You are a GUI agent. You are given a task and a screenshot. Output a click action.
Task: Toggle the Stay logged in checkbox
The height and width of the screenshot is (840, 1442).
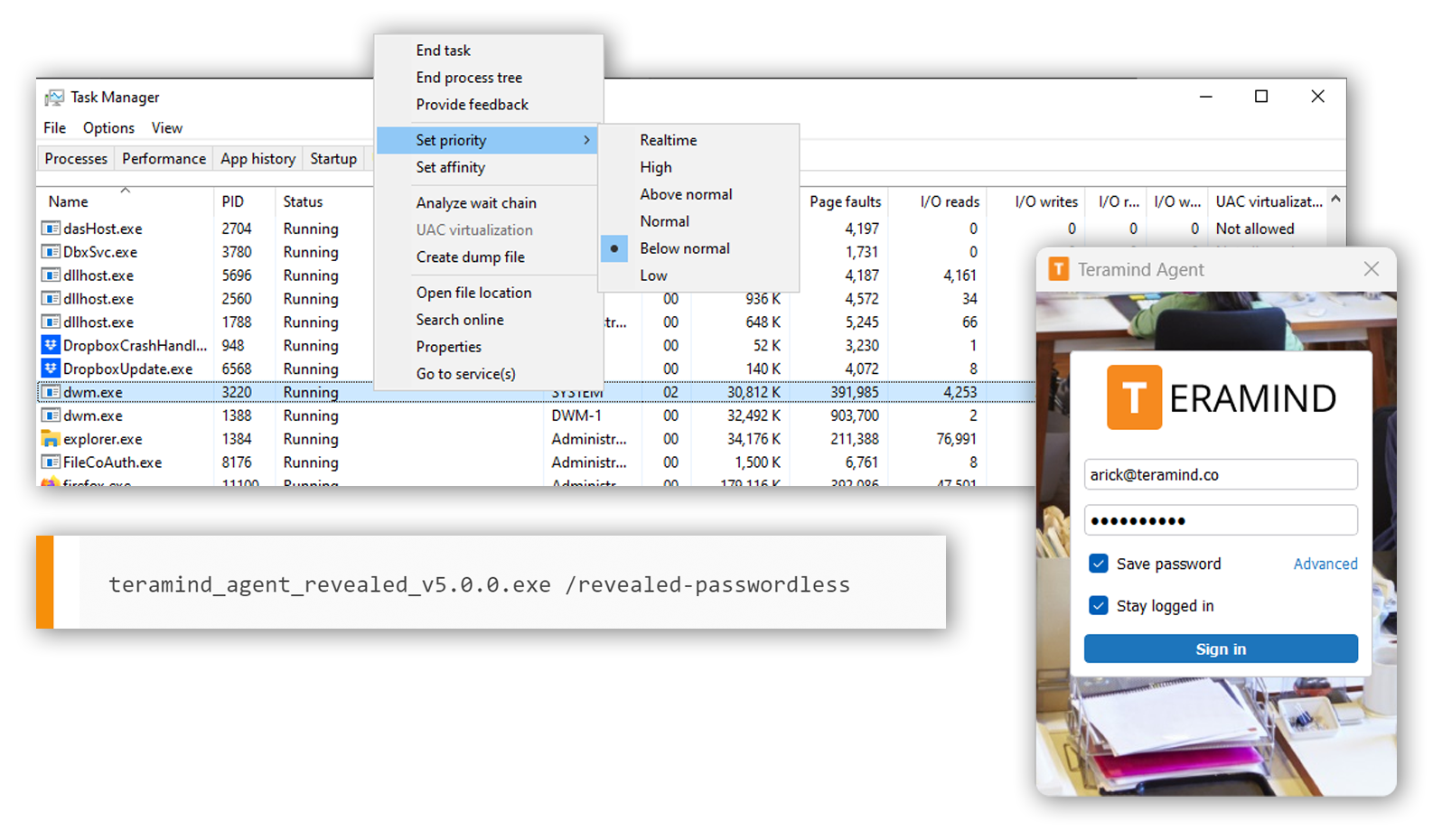(x=1099, y=605)
